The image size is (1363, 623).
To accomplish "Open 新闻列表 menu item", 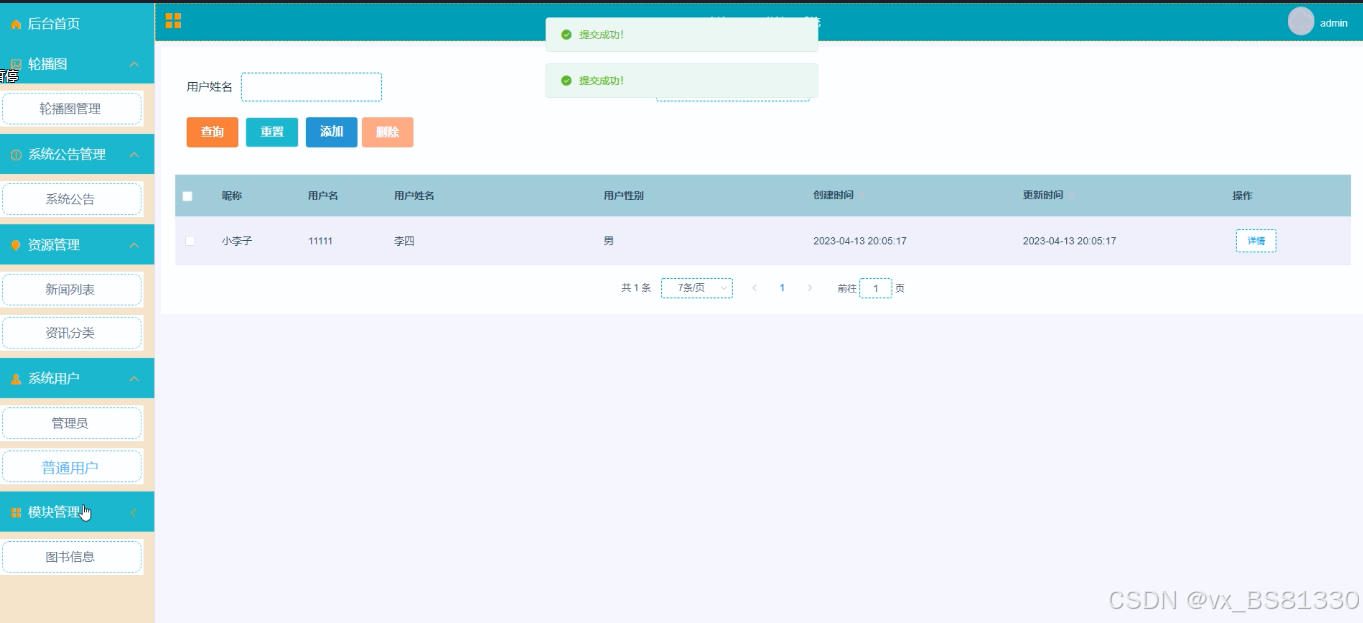I will [x=72, y=289].
